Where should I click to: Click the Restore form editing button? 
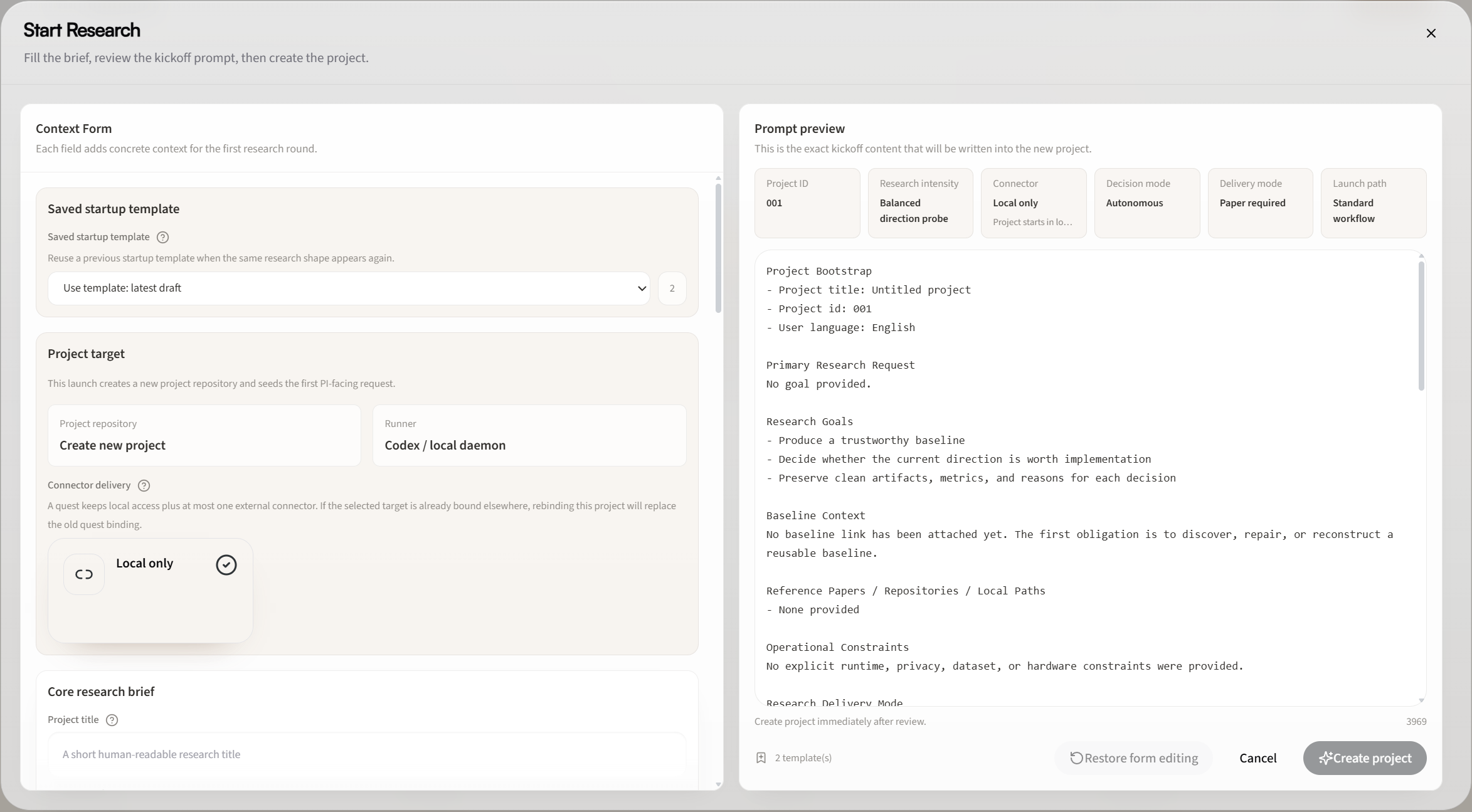(x=1133, y=758)
